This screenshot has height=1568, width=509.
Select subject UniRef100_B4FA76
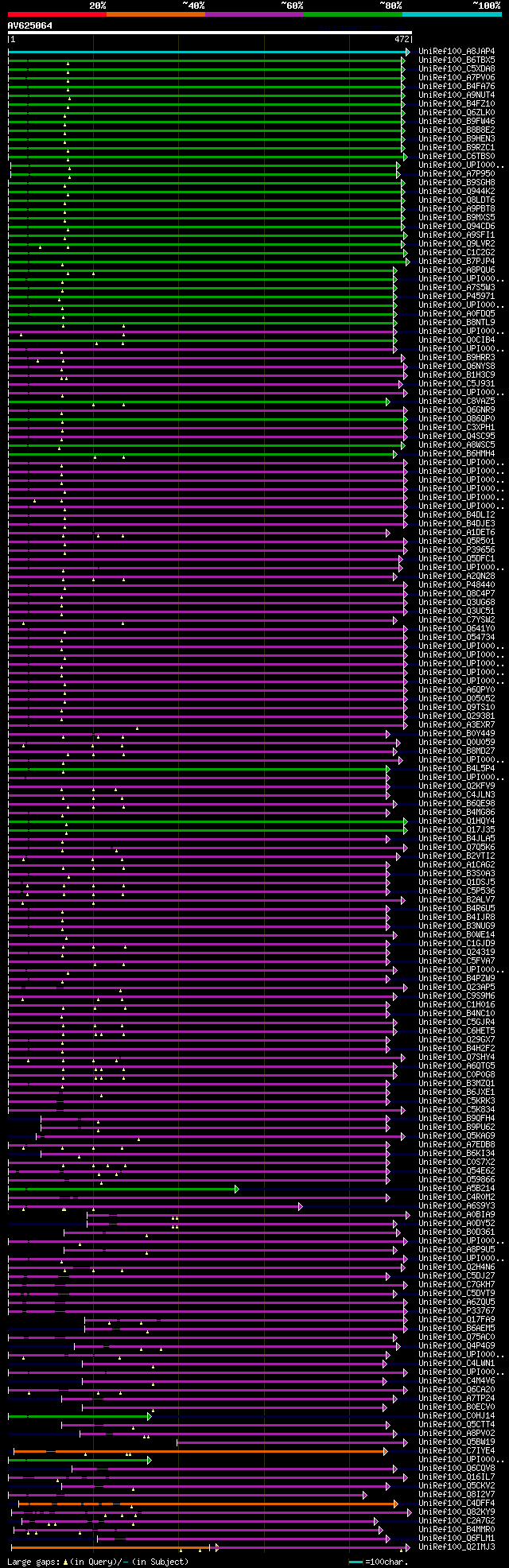(x=457, y=87)
